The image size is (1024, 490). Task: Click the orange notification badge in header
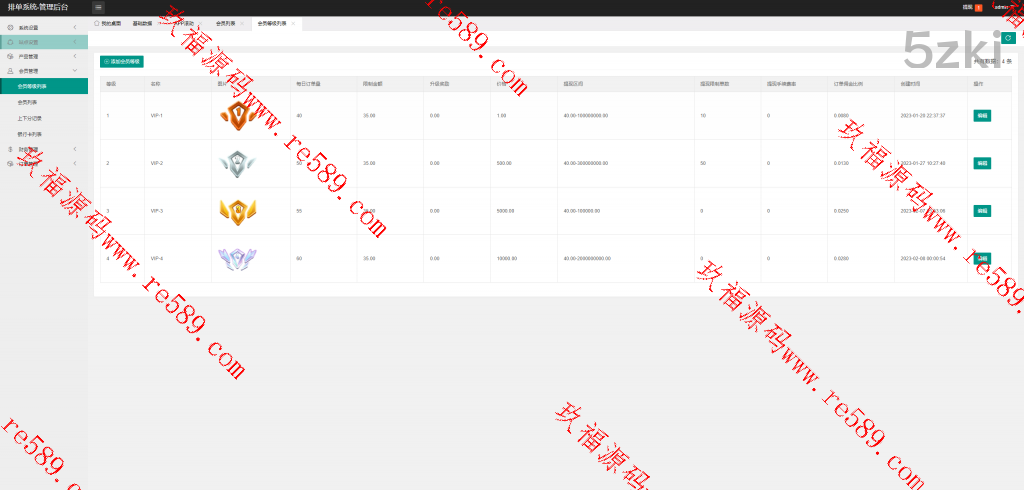(978, 7)
